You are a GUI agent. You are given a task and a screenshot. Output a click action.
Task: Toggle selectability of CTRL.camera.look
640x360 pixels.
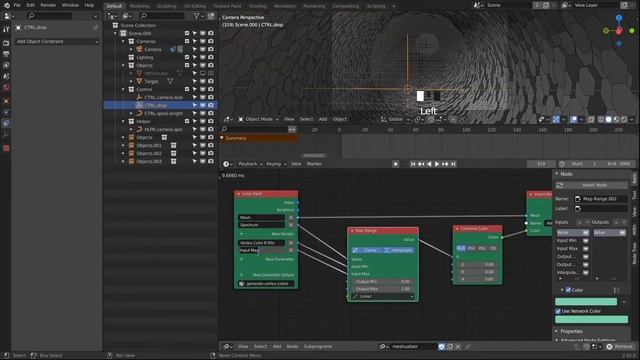[x=195, y=97]
